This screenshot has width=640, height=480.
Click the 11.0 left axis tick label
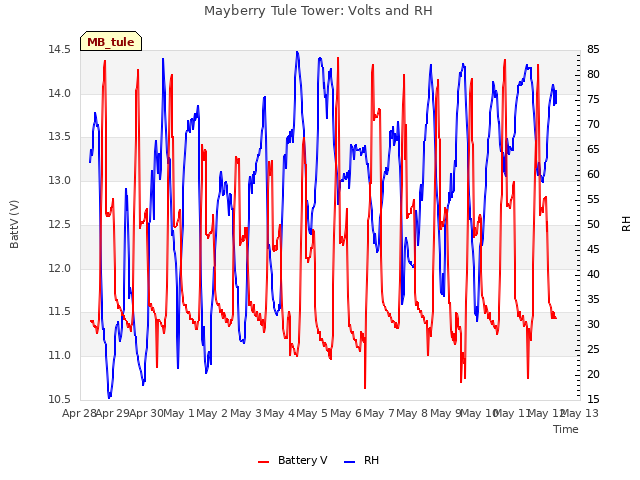59,356
